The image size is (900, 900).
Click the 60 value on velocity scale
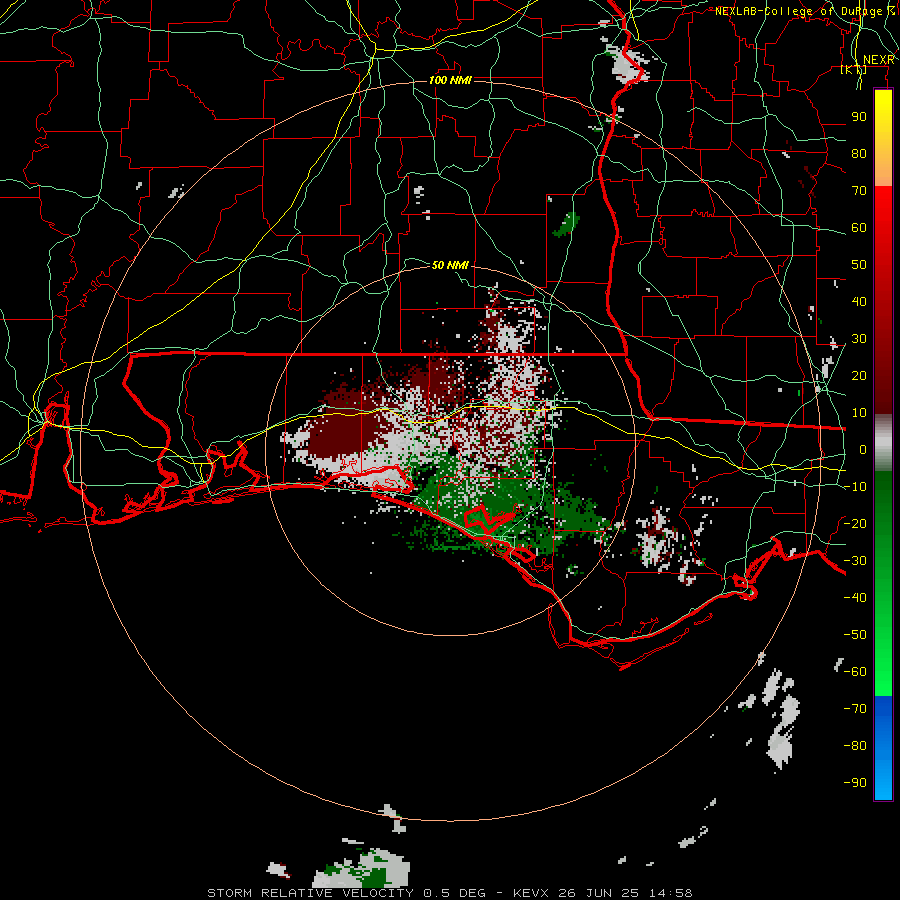pyautogui.click(x=859, y=227)
